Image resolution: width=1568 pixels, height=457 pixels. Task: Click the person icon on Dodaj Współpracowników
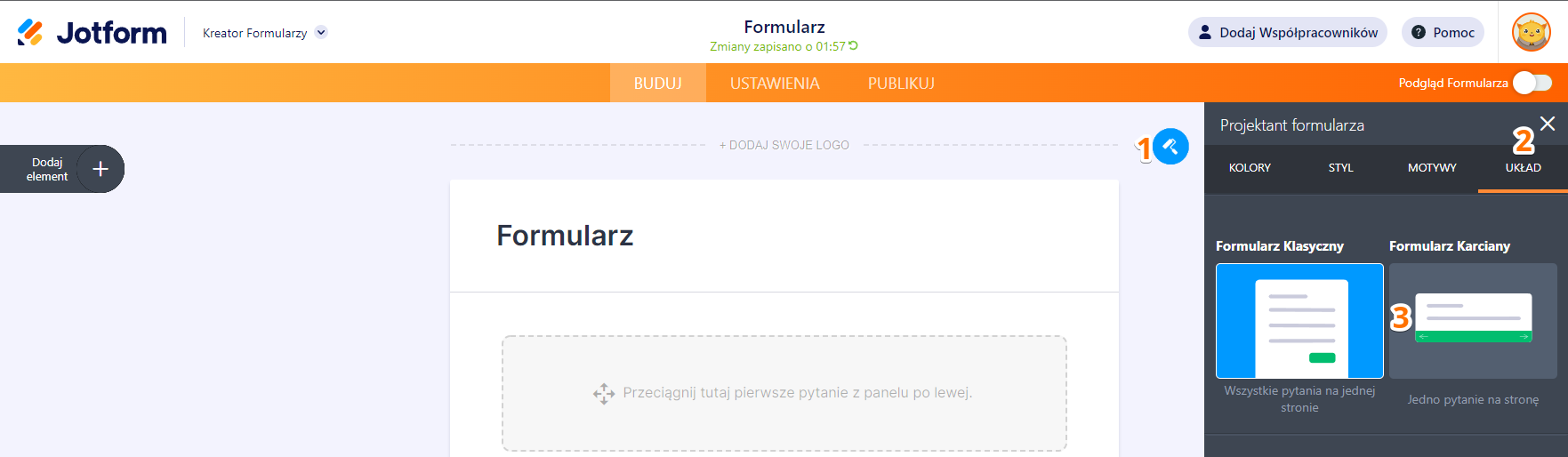(1205, 33)
